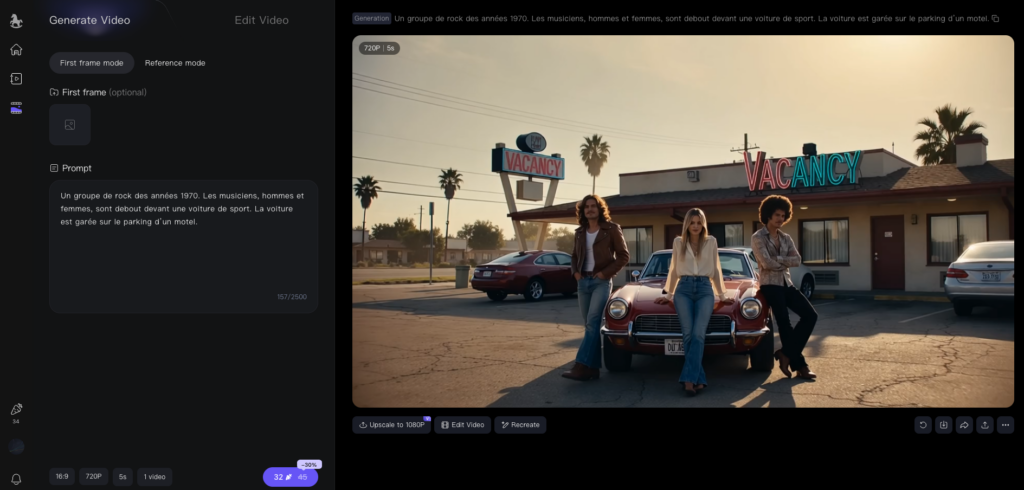The width and height of the screenshot is (1024, 490).
Task: Switch to Reference mode
Action: point(175,63)
